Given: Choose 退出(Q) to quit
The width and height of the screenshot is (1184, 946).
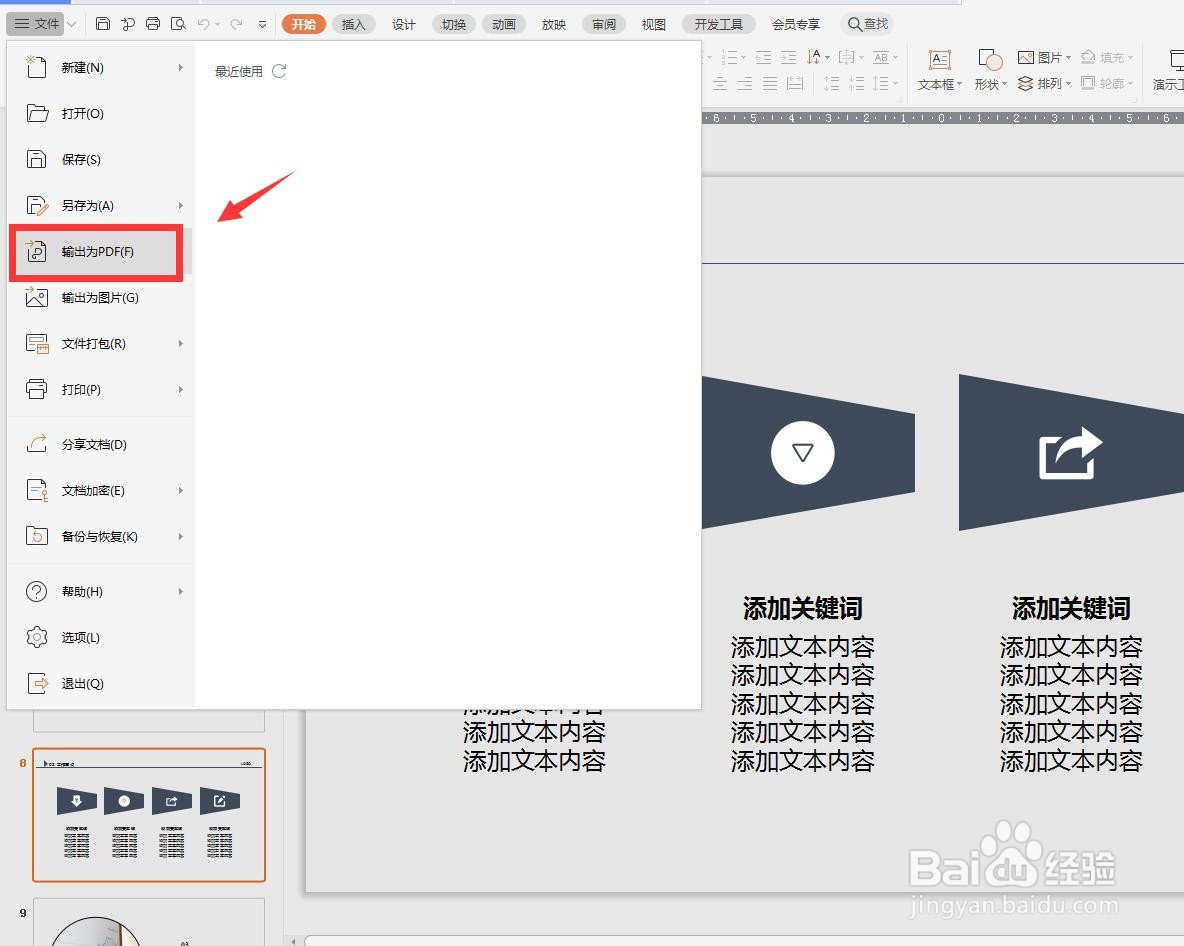Looking at the screenshot, I should pyautogui.click(x=100, y=683).
